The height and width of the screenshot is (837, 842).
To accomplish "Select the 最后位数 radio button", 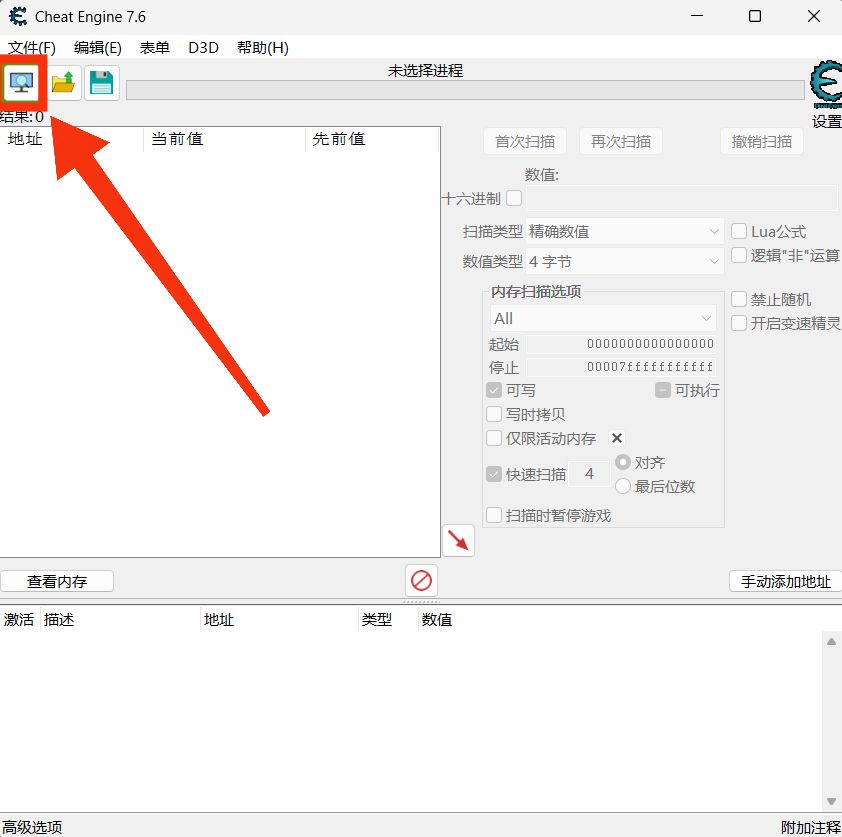I will pos(622,486).
